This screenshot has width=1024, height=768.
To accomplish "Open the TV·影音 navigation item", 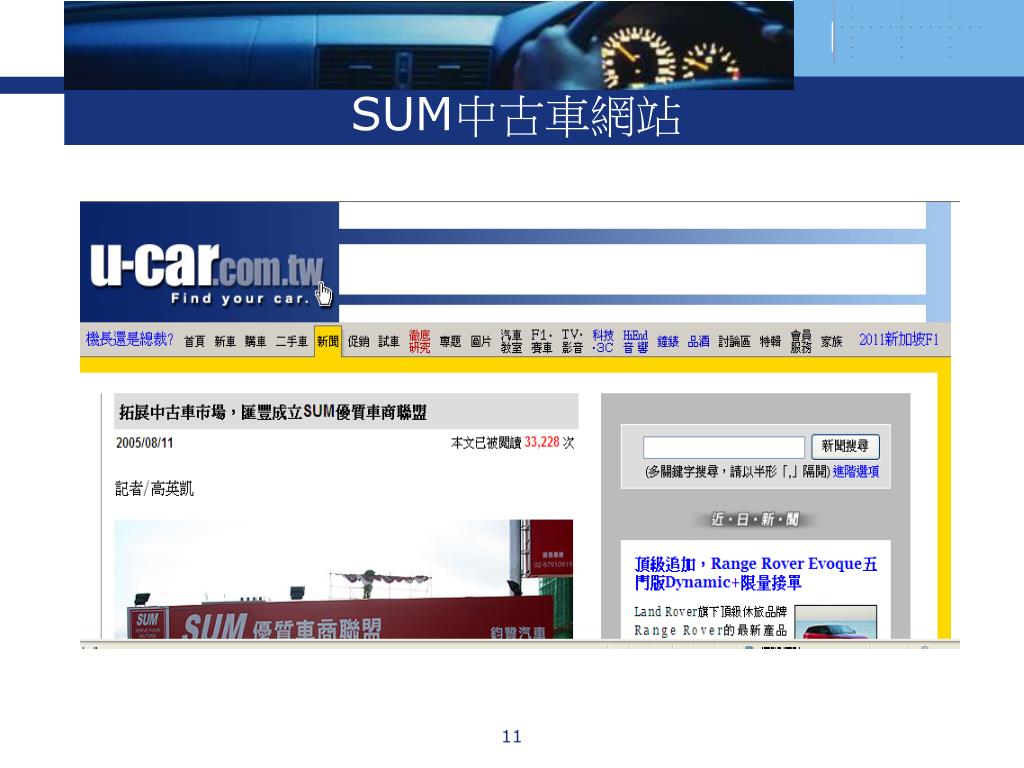I will (x=572, y=341).
